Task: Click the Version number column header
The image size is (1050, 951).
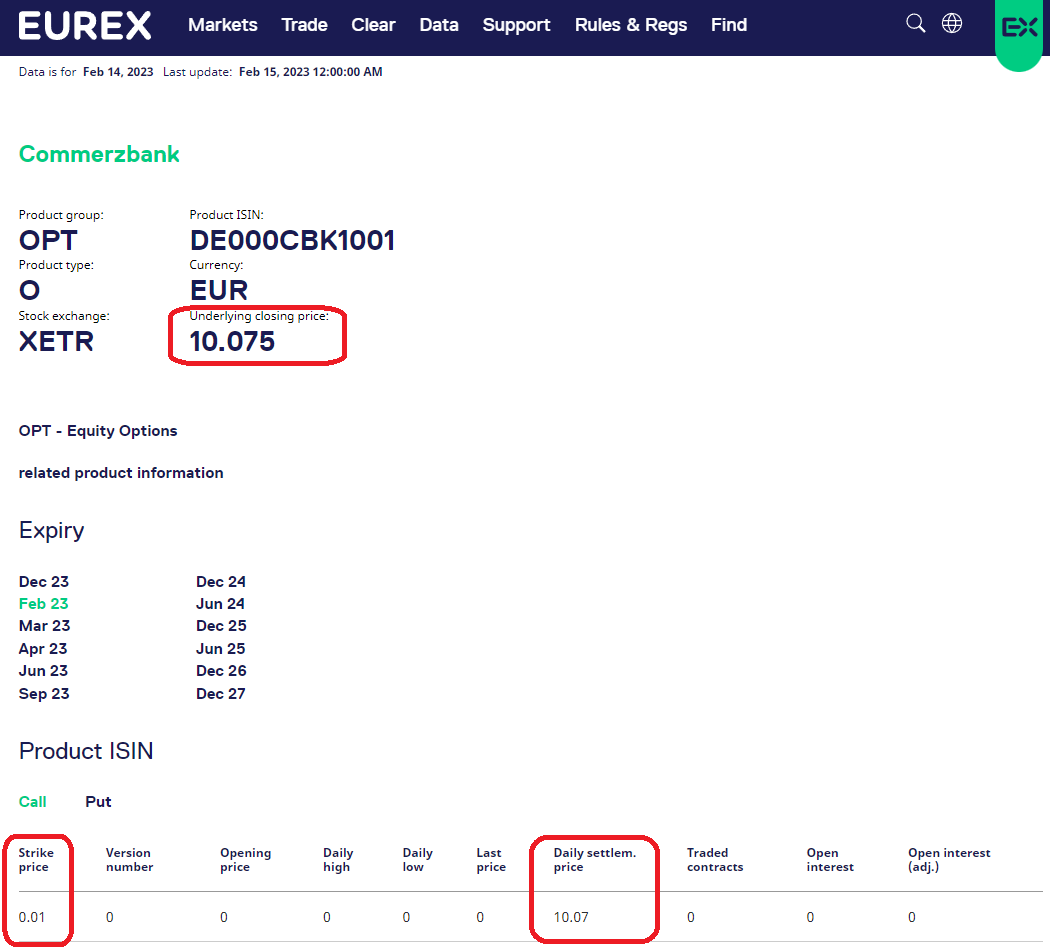Action: 129,859
